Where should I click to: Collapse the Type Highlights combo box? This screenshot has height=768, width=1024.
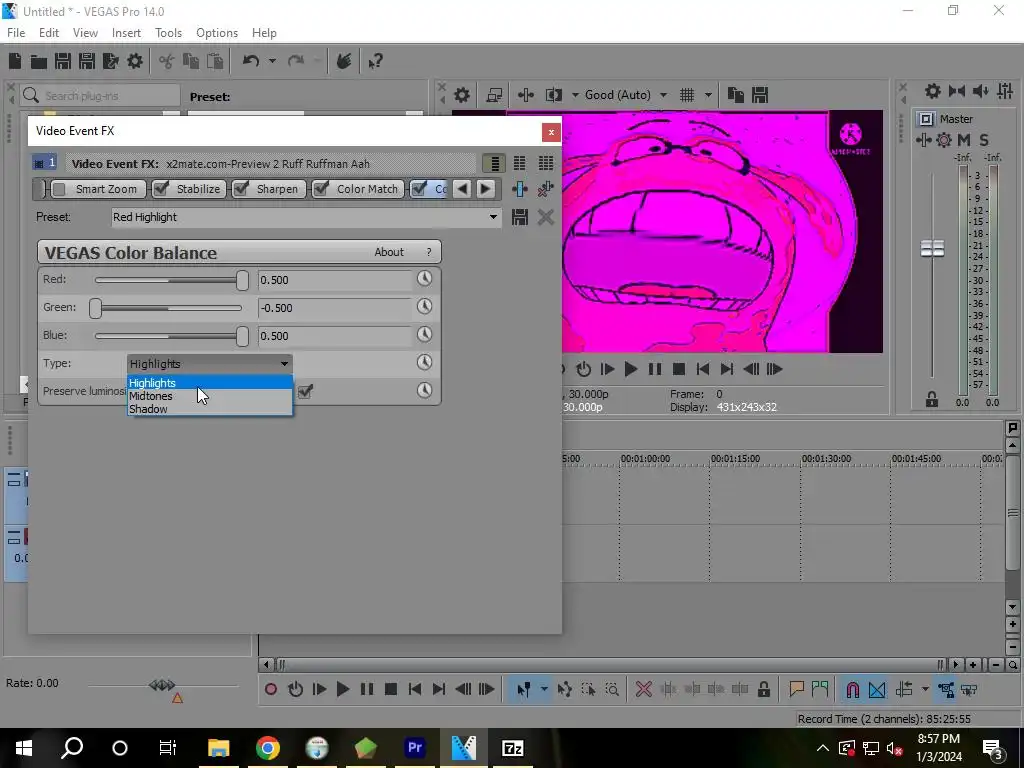(284, 364)
